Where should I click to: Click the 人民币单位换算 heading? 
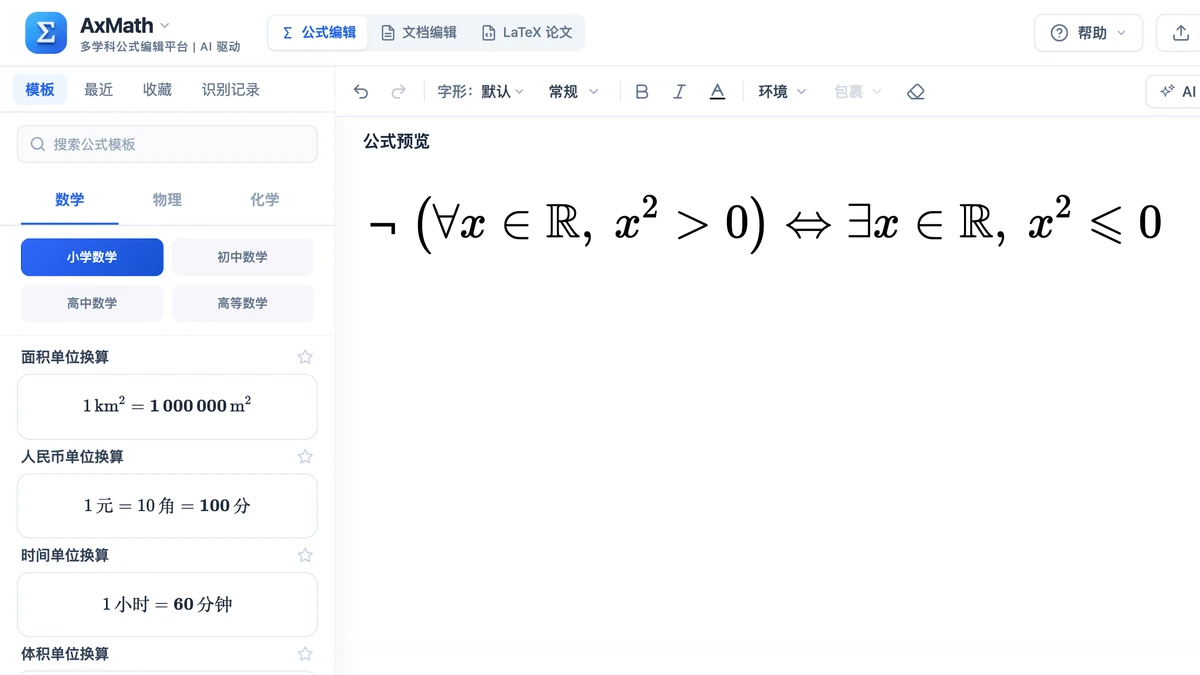click(72, 456)
